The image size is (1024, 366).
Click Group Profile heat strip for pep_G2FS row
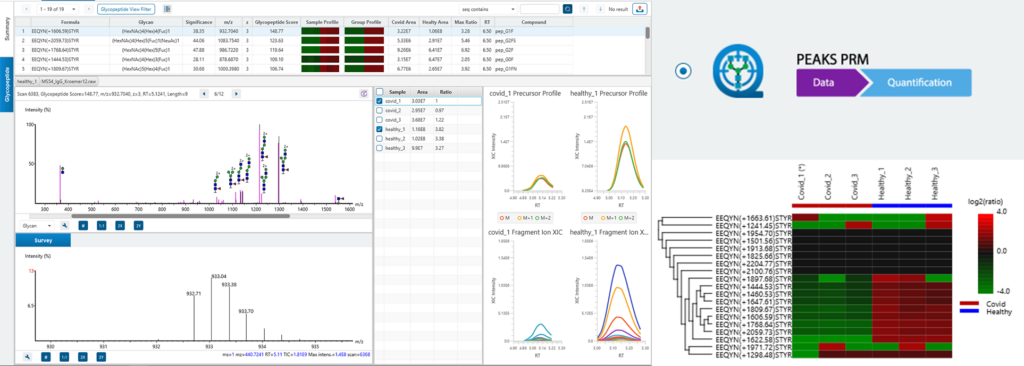pyautogui.click(x=364, y=41)
